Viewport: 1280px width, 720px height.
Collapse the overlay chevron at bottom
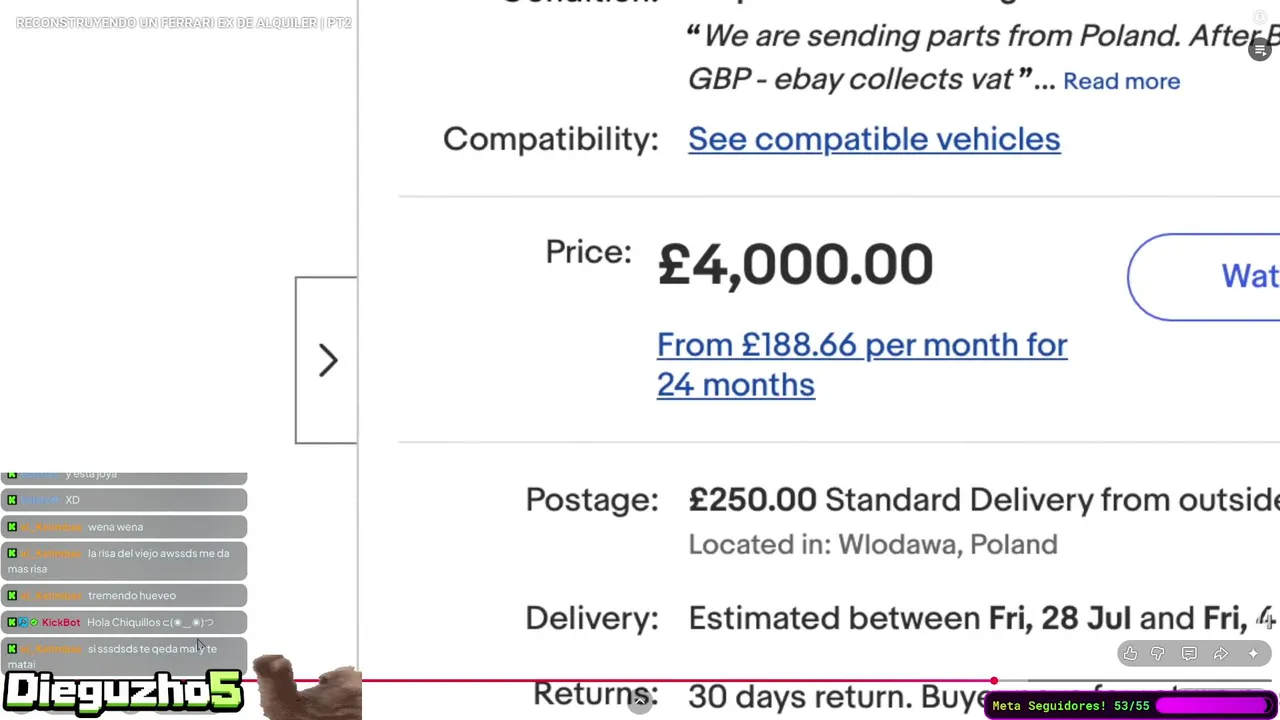click(641, 701)
